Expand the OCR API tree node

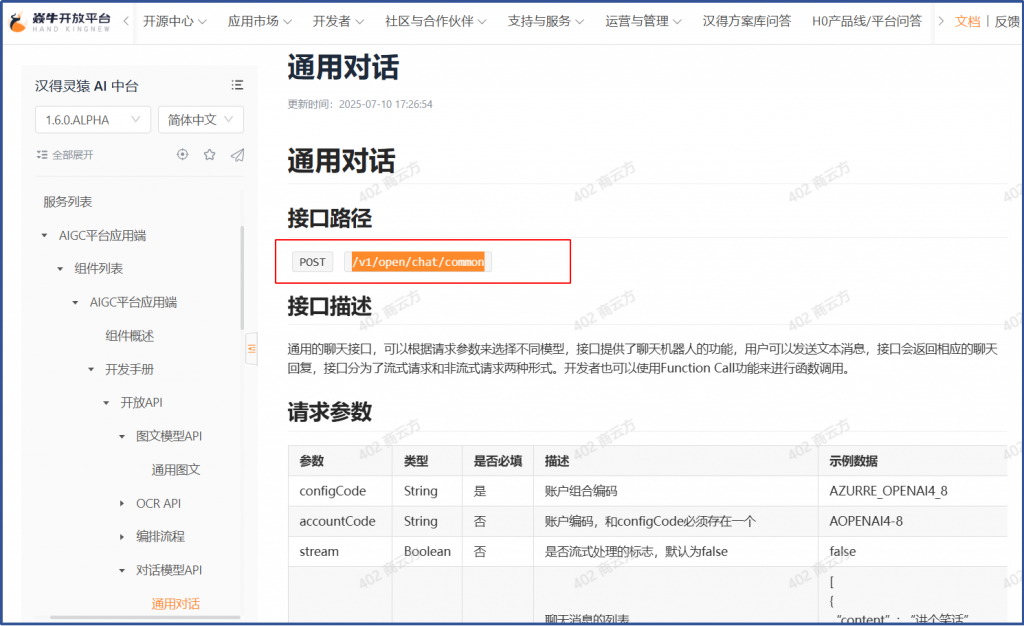[x=123, y=503]
